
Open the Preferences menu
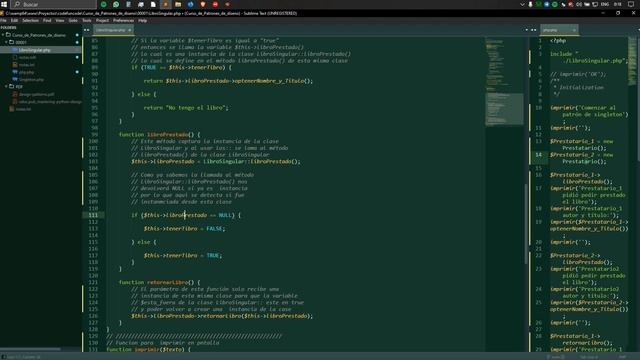click(x=123, y=20)
